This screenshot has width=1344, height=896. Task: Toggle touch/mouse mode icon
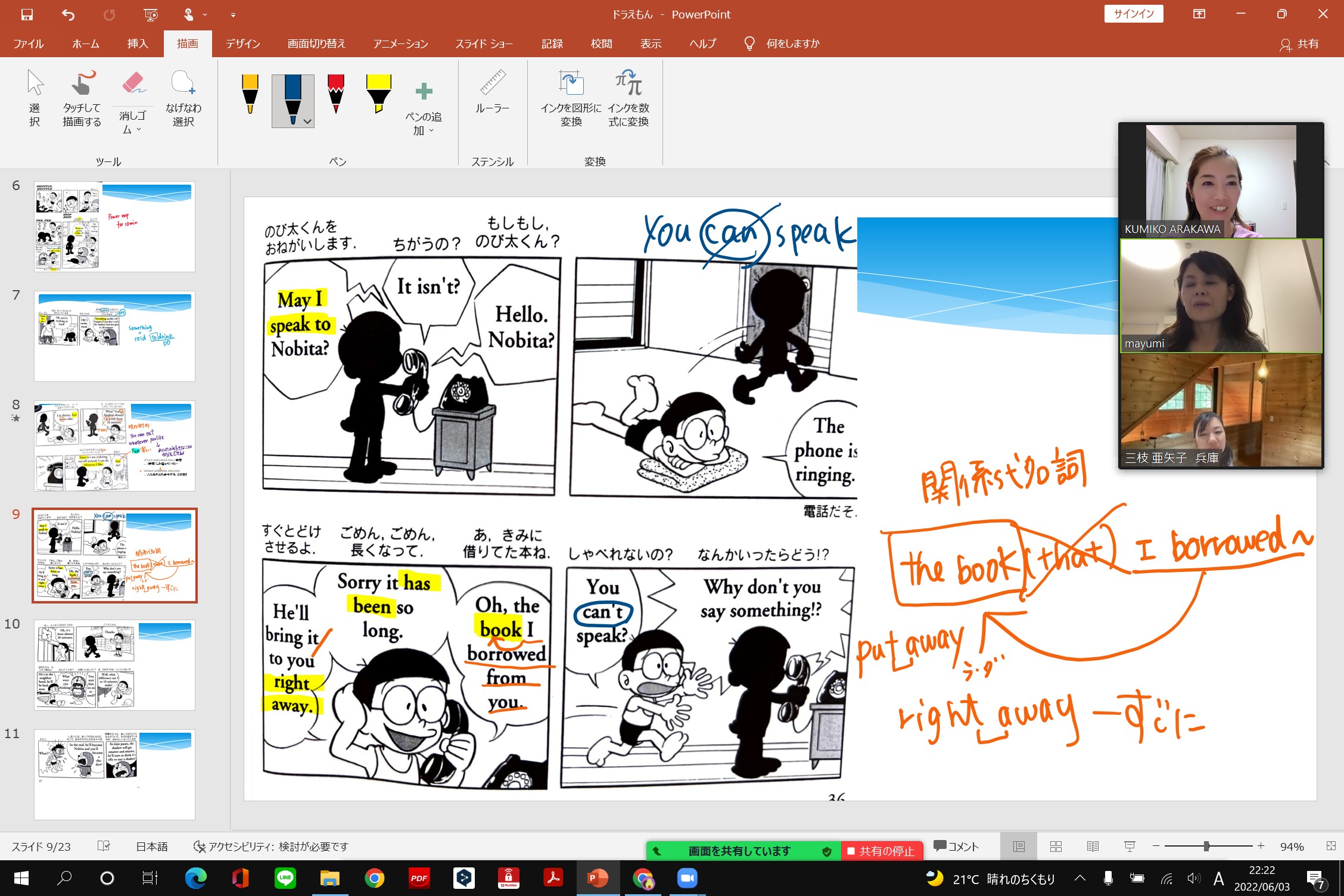[x=188, y=14]
